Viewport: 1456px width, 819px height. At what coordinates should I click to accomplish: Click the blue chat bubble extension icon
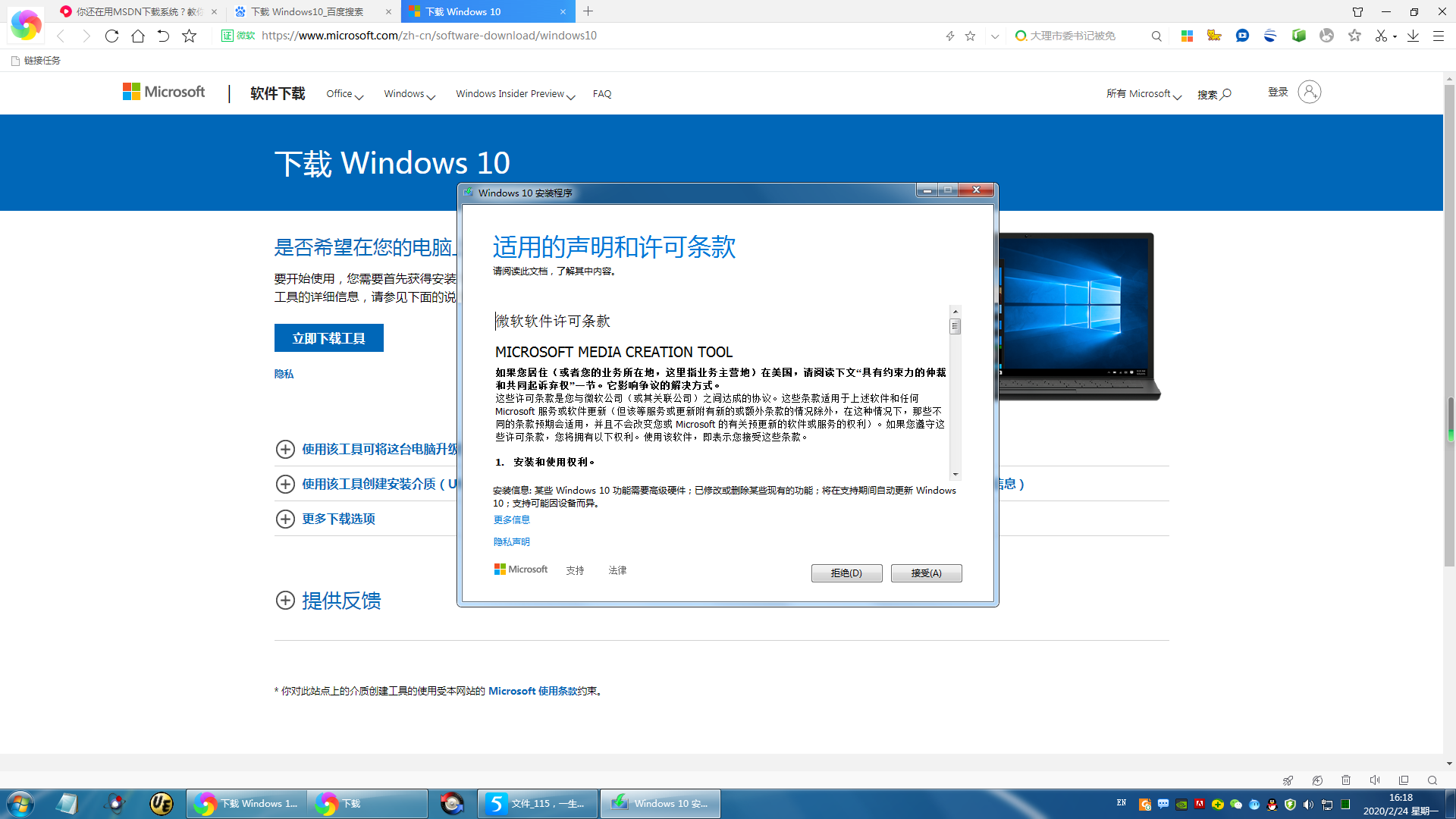[1242, 36]
